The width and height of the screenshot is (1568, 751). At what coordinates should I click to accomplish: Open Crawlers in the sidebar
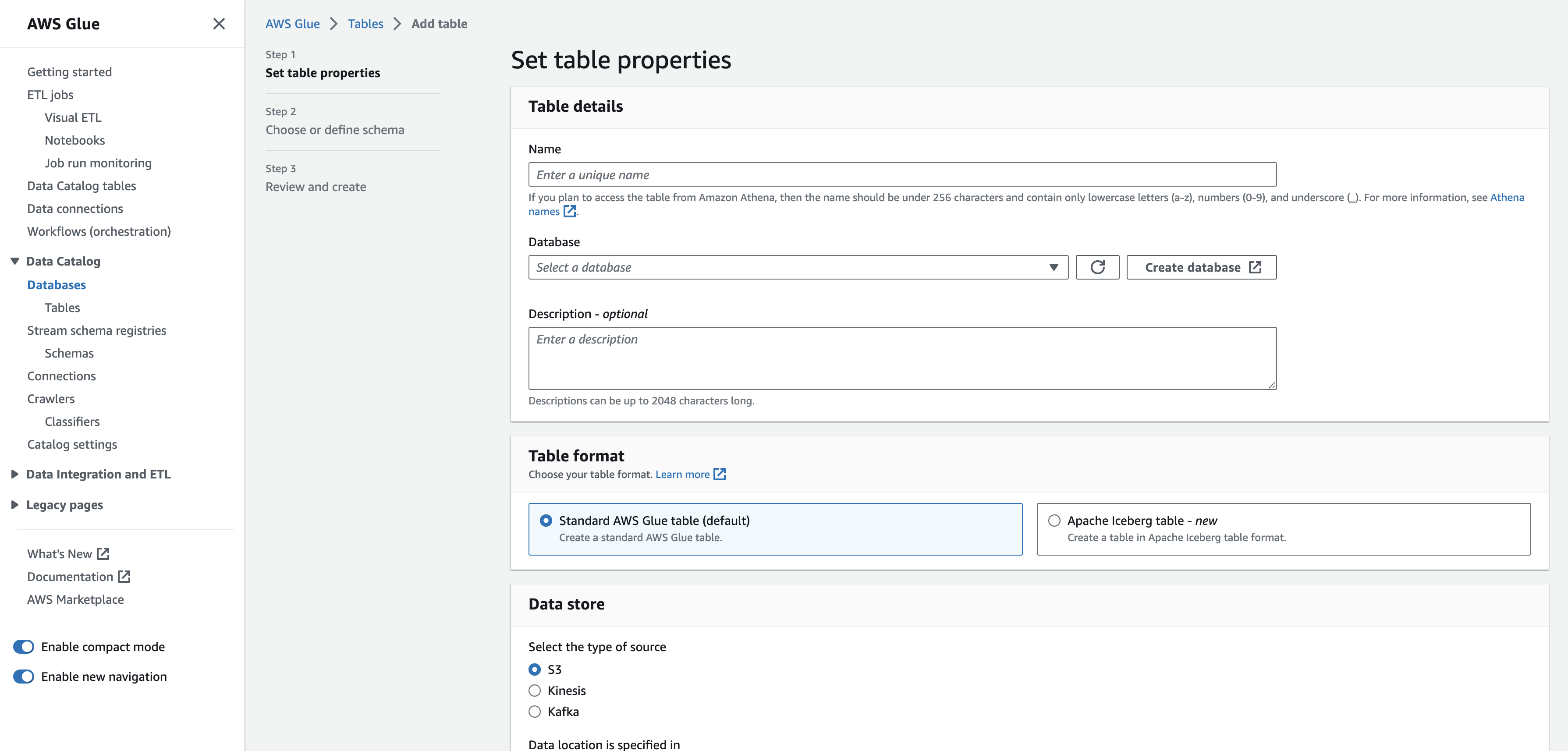(x=51, y=399)
